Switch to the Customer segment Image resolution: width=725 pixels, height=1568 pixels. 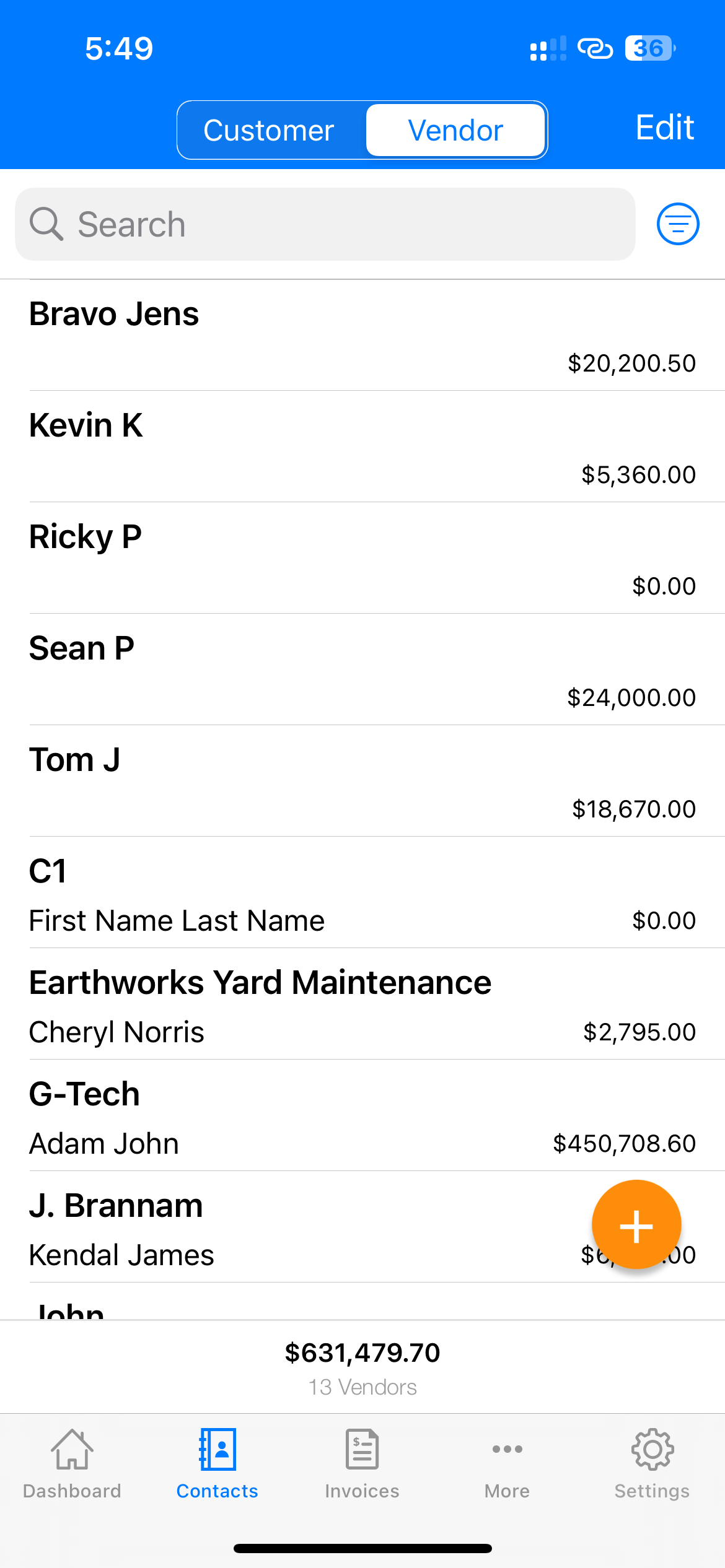[269, 131]
